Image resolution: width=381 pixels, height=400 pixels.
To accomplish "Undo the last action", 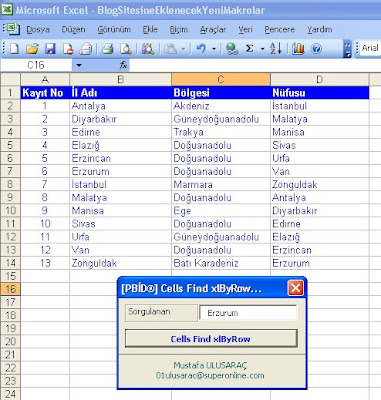I will (201, 49).
